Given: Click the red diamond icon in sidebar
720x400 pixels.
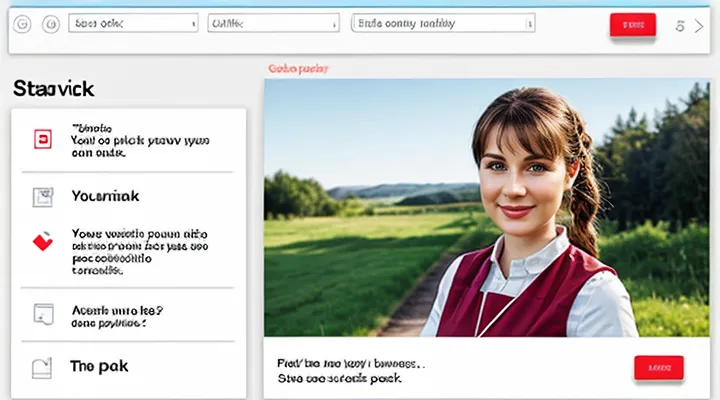Looking at the screenshot, I should point(42,242).
